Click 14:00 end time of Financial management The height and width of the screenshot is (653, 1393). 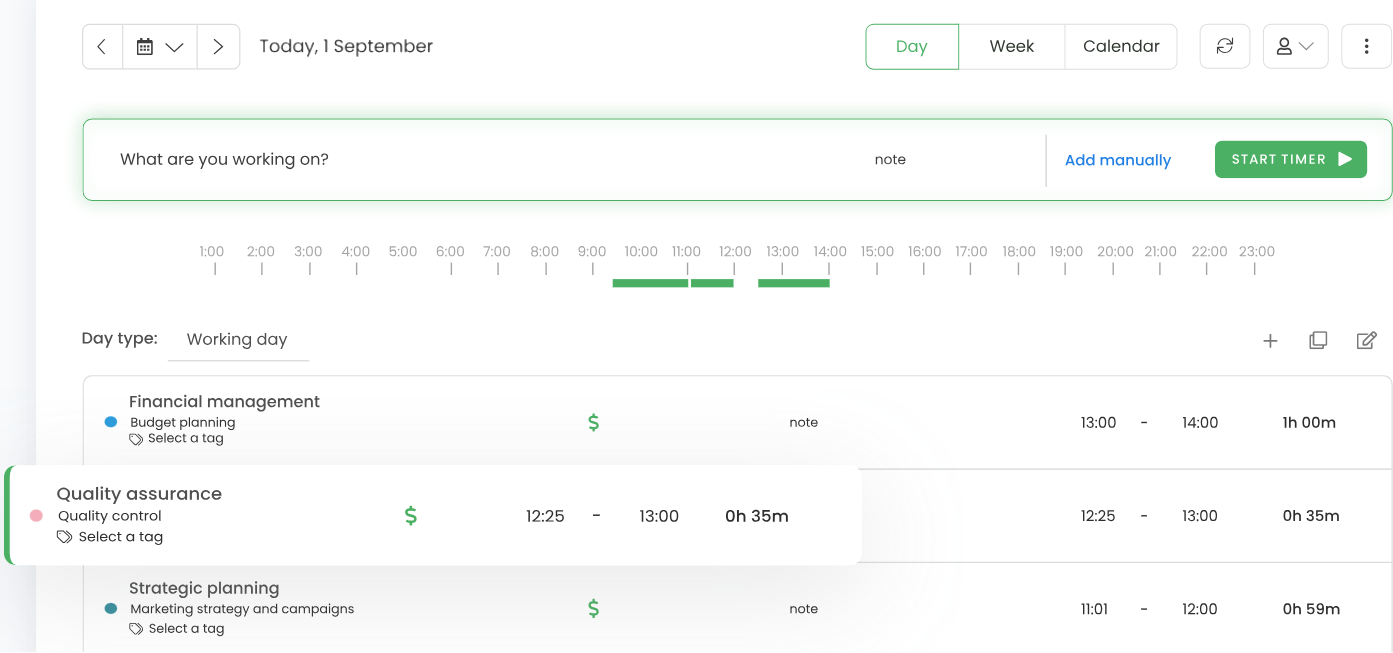pyautogui.click(x=1200, y=423)
